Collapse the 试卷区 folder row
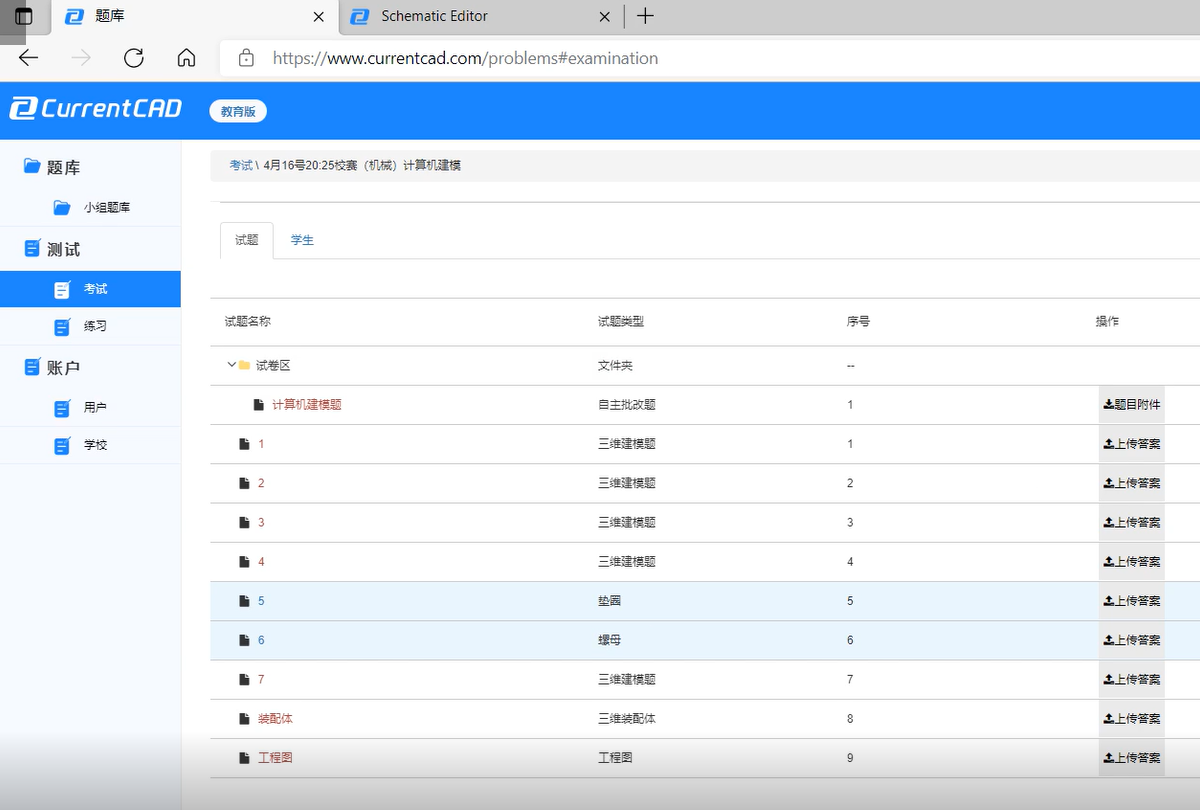Viewport: 1200px width, 810px height. (231, 366)
